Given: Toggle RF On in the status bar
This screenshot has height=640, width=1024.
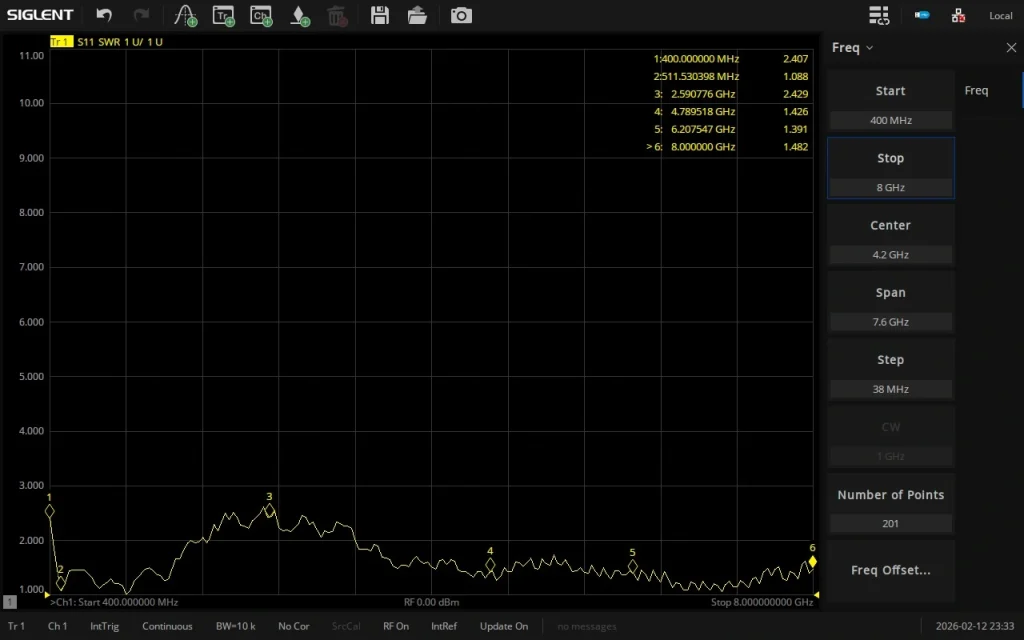Looking at the screenshot, I should pos(396,626).
